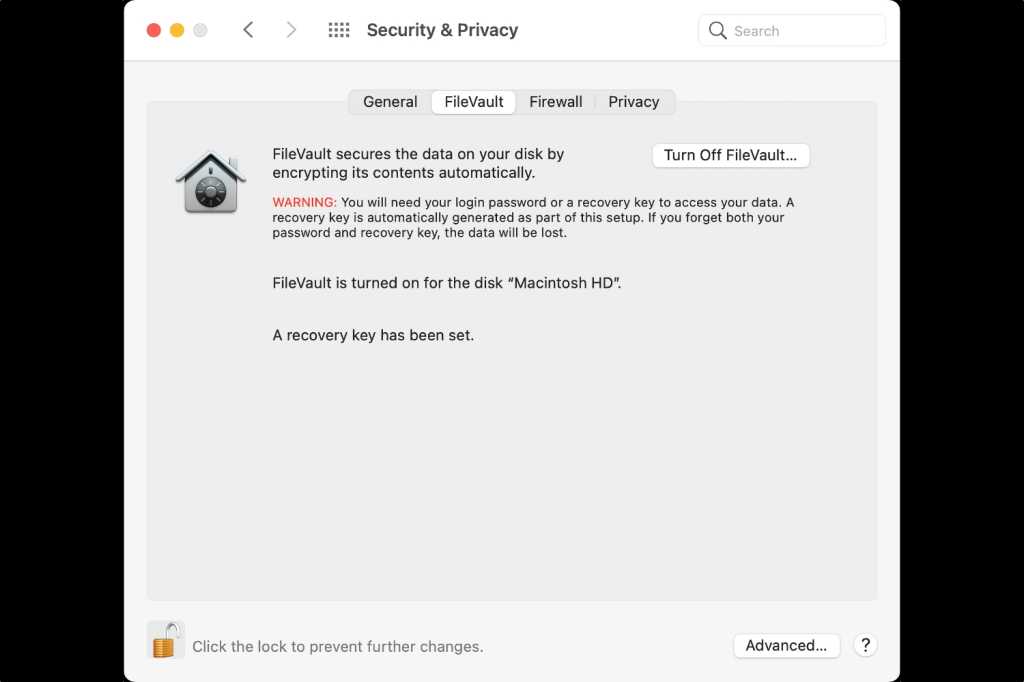Click the yellow minimize control
Image resolution: width=1024 pixels, height=682 pixels.
176,30
